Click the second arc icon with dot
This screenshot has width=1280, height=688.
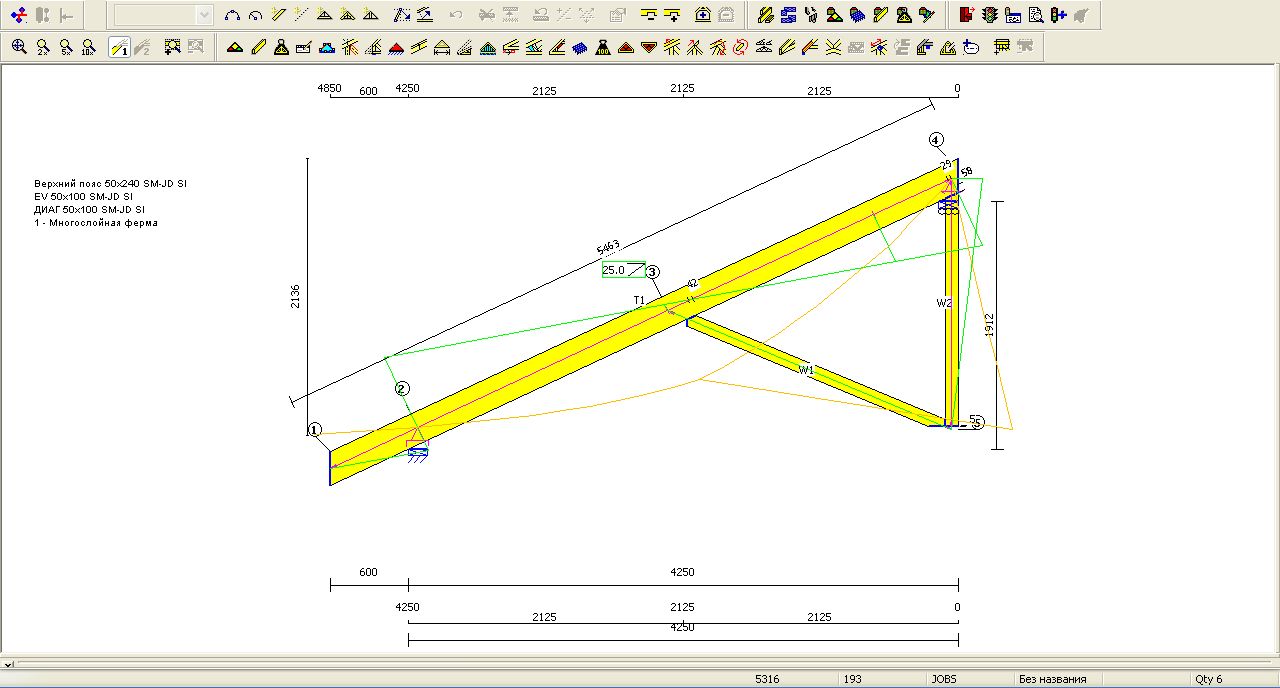click(255, 15)
